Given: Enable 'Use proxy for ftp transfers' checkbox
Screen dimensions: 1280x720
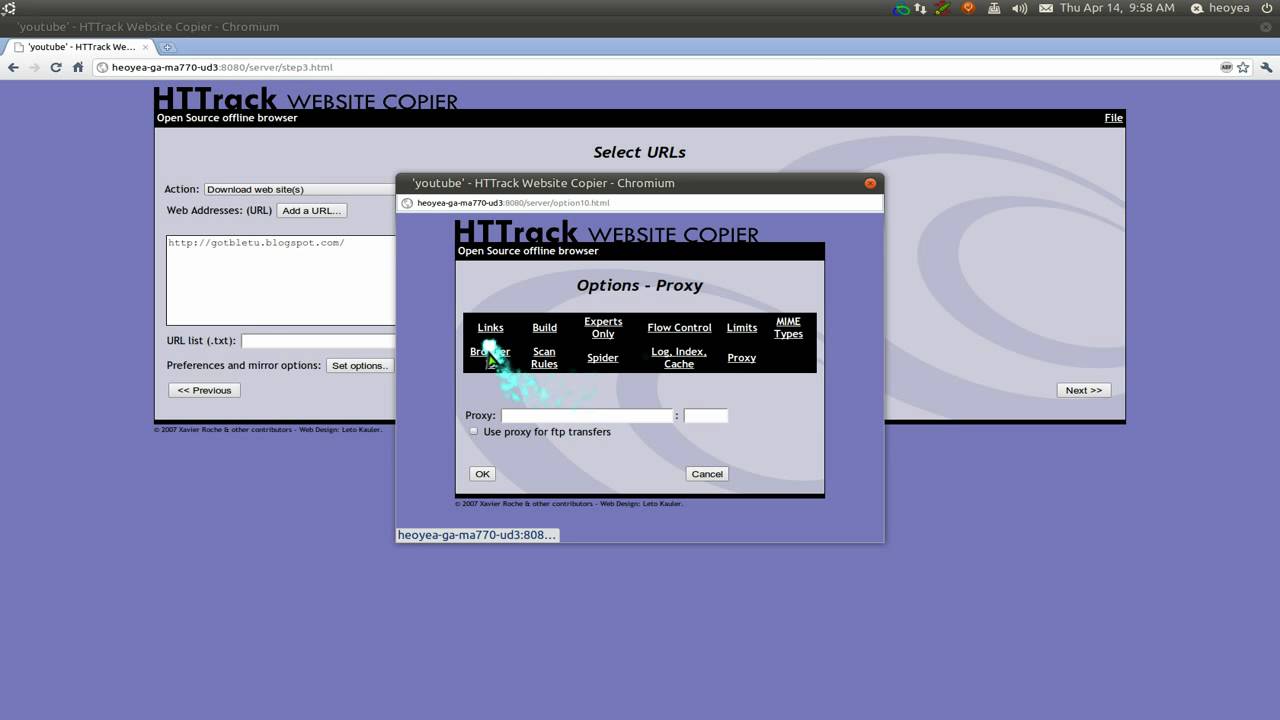Looking at the screenshot, I should point(474,431).
